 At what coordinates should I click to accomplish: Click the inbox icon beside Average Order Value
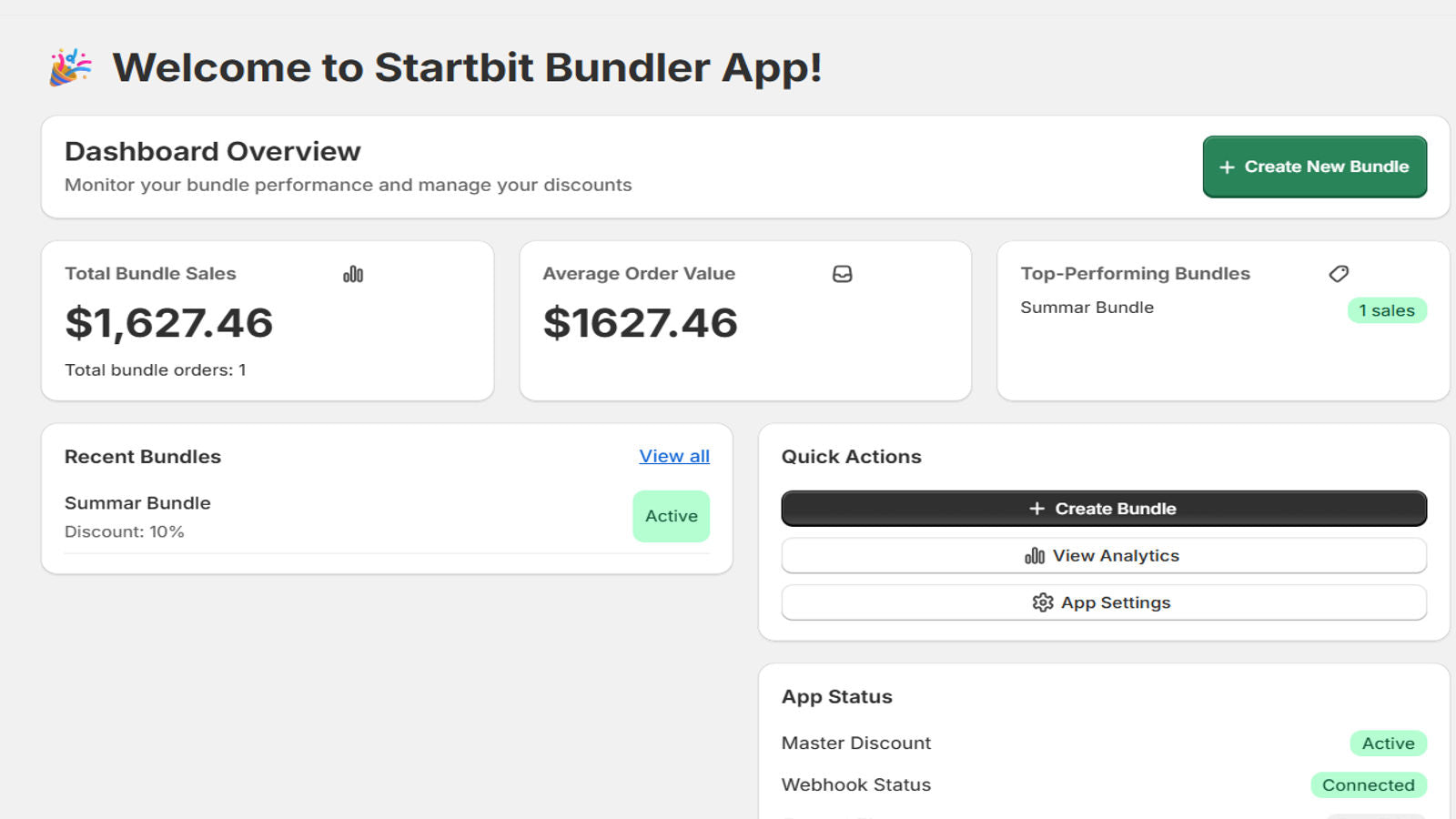(x=843, y=274)
